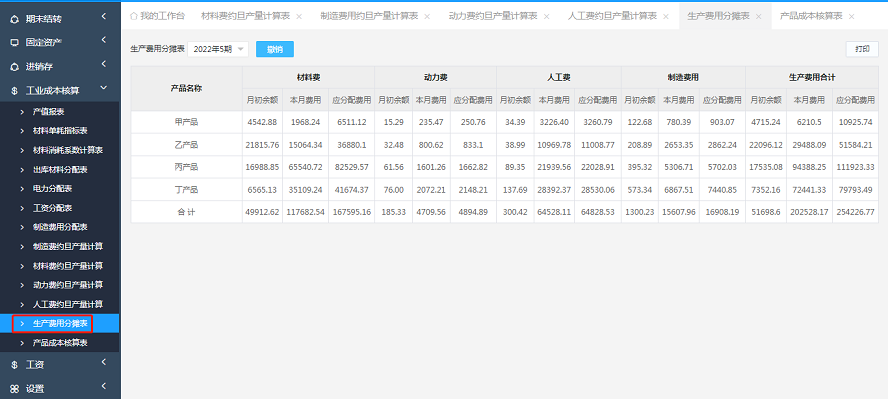Screen dimensions: 888x399
Task: Close the 产品成本核算表 tab
Action: point(851,16)
